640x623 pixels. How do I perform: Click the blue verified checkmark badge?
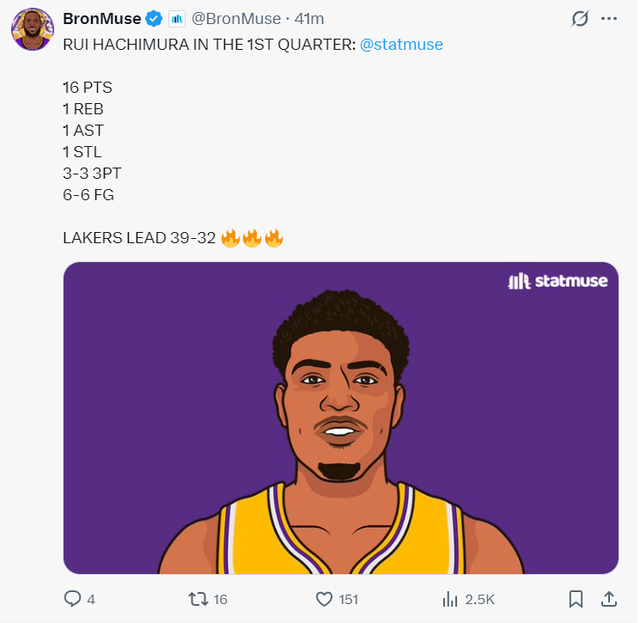click(153, 19)
